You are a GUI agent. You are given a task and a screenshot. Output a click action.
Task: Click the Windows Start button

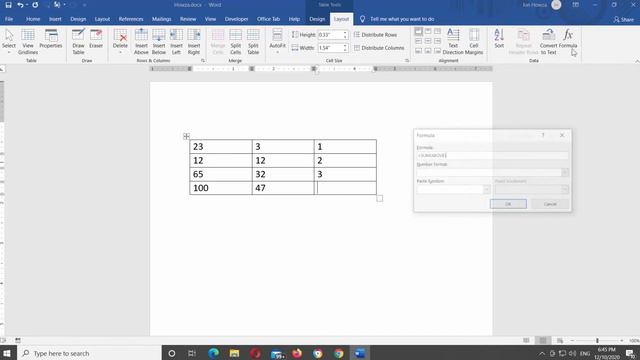(7, 353)
